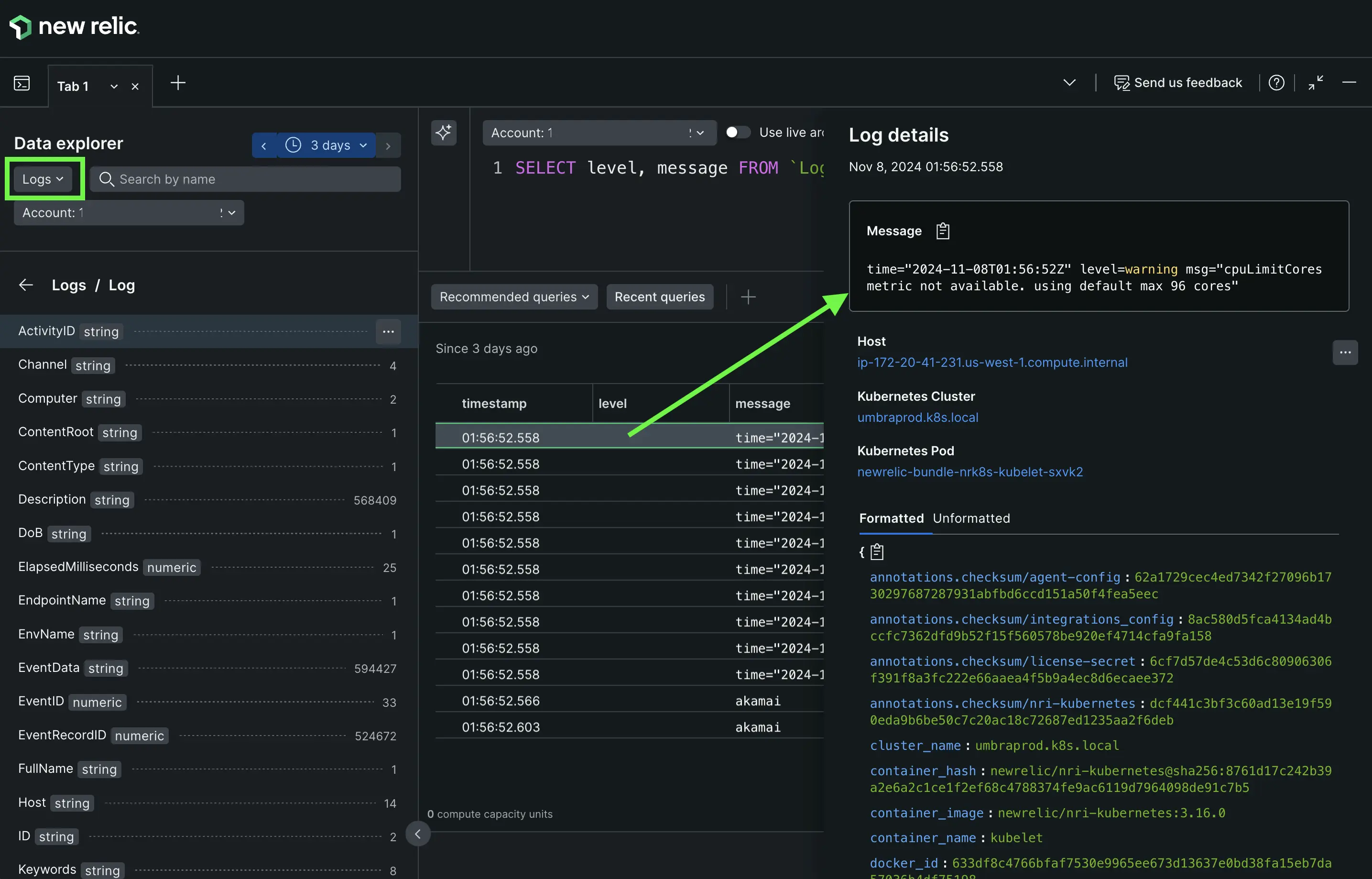Go back using the arrow beside Logs / Log
The width and height of the screenshot is (1372, 879).
[x=26, y=285]
